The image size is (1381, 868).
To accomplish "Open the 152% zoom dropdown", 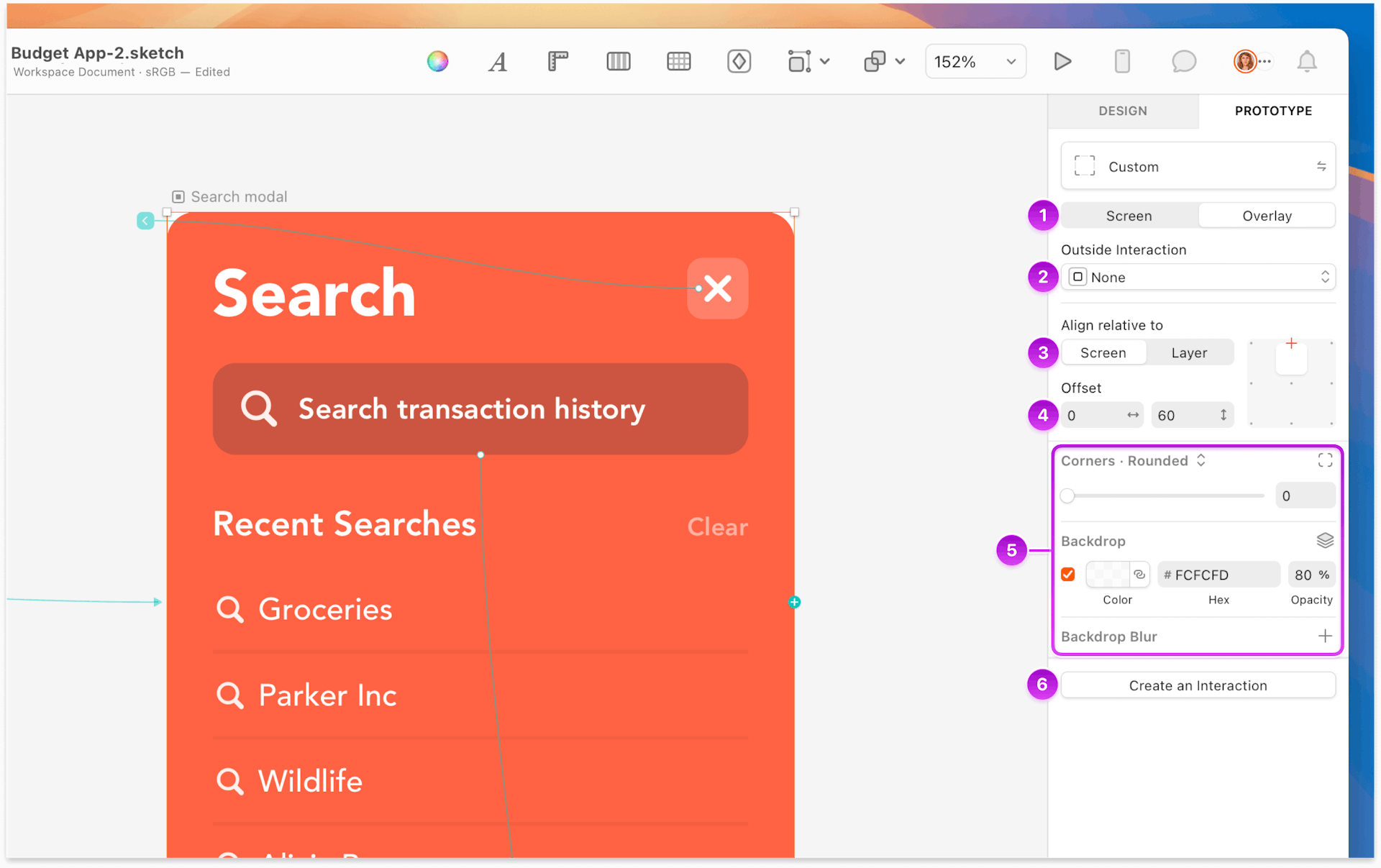I will pos(975,62).
